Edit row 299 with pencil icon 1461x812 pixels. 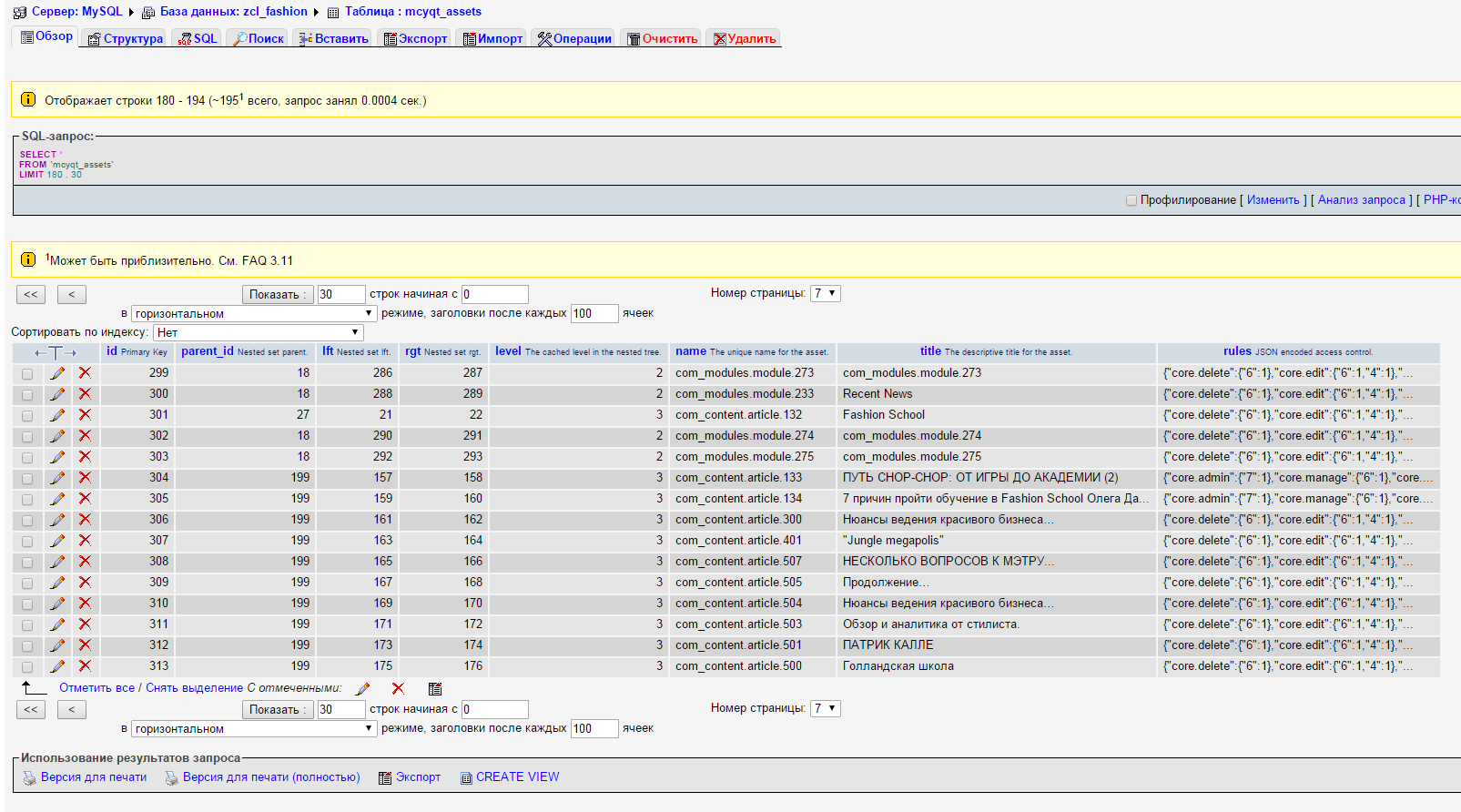coord(57,373)
